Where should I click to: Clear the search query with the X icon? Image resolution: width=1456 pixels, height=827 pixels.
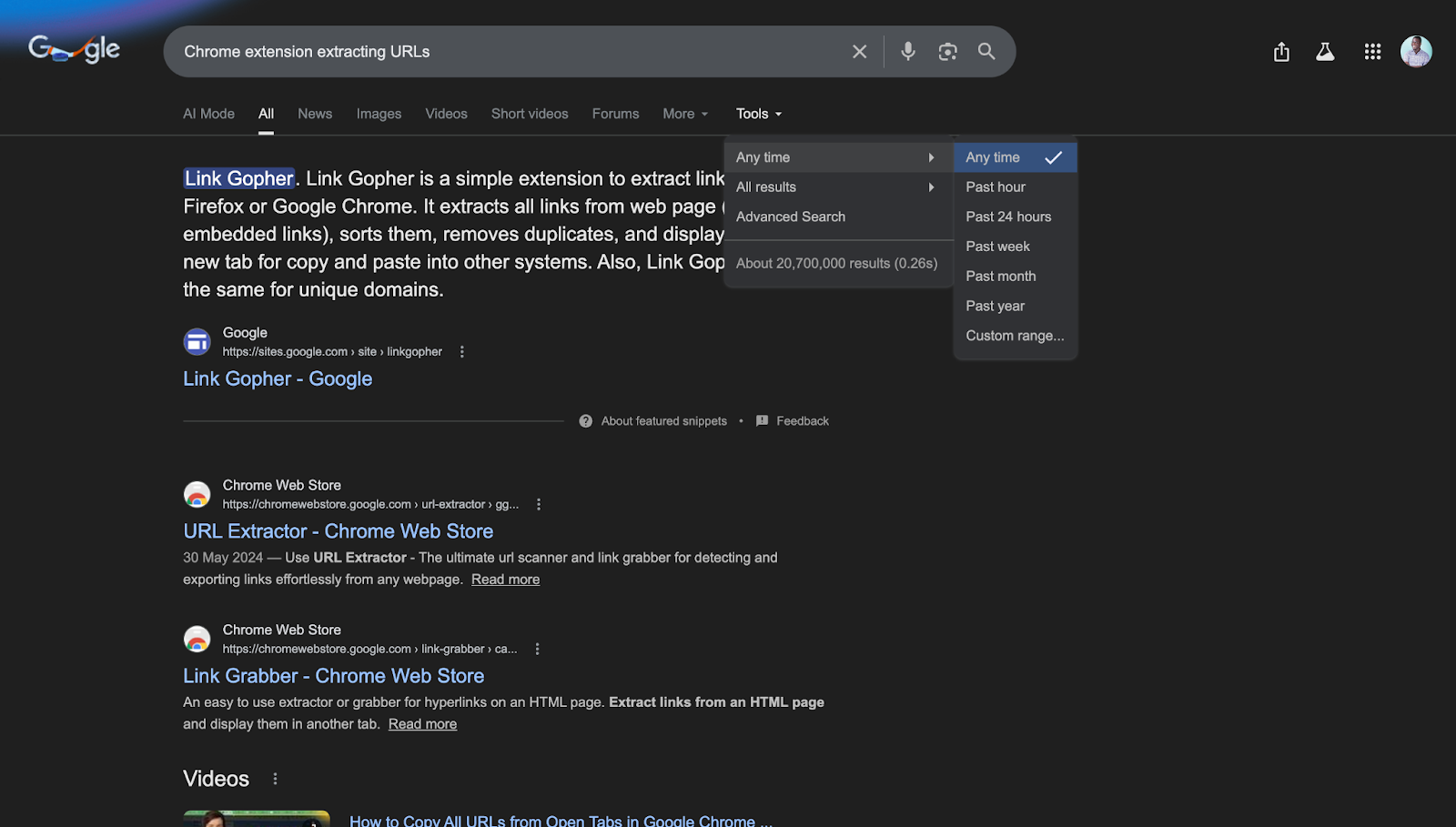pyautogui.click(x=858, y=51)
